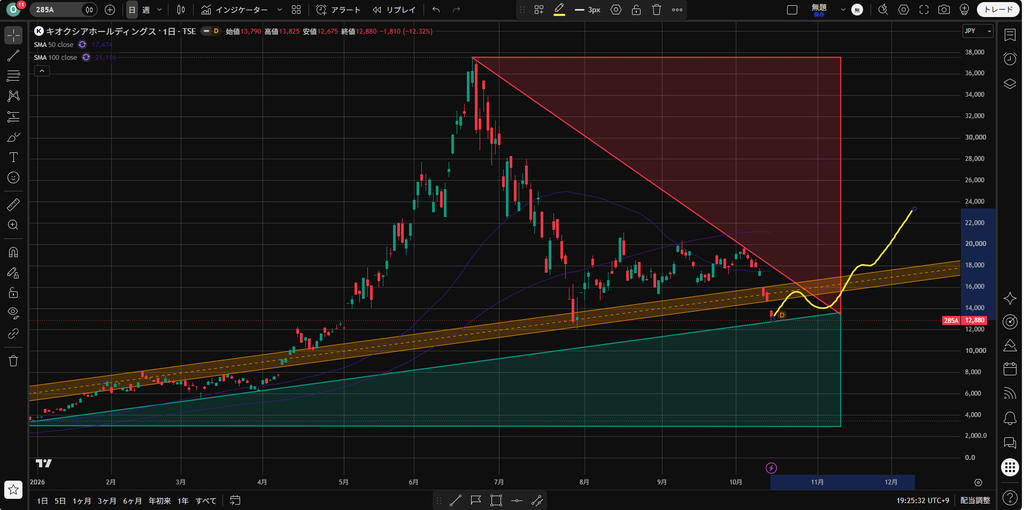Image resolution: width=1024 pixels, height=510 pixels.
Task: Open the help center question icon
Action: (x=1010, y=497)
